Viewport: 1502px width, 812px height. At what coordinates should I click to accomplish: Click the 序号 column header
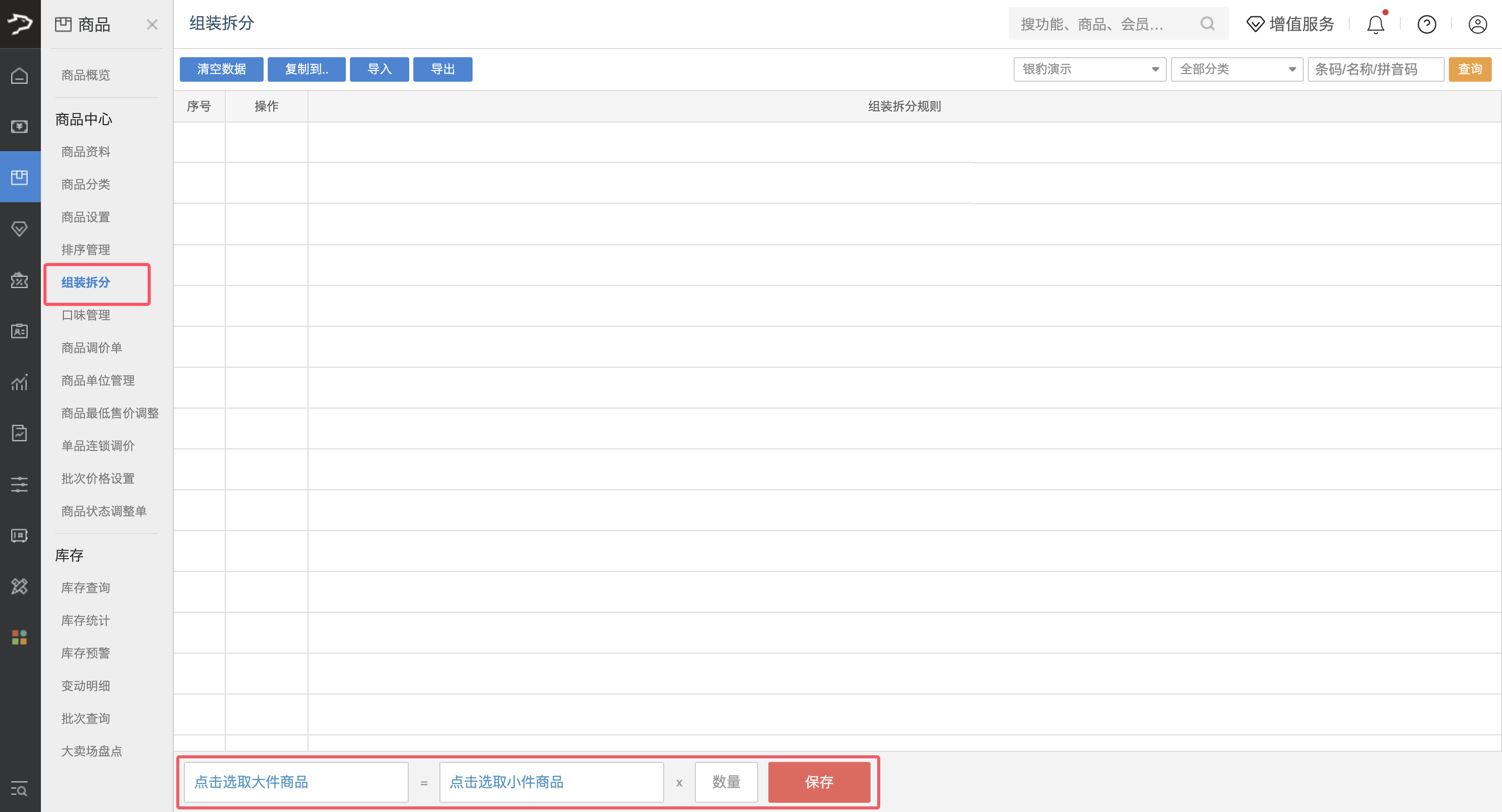click(x=199, y=107)
